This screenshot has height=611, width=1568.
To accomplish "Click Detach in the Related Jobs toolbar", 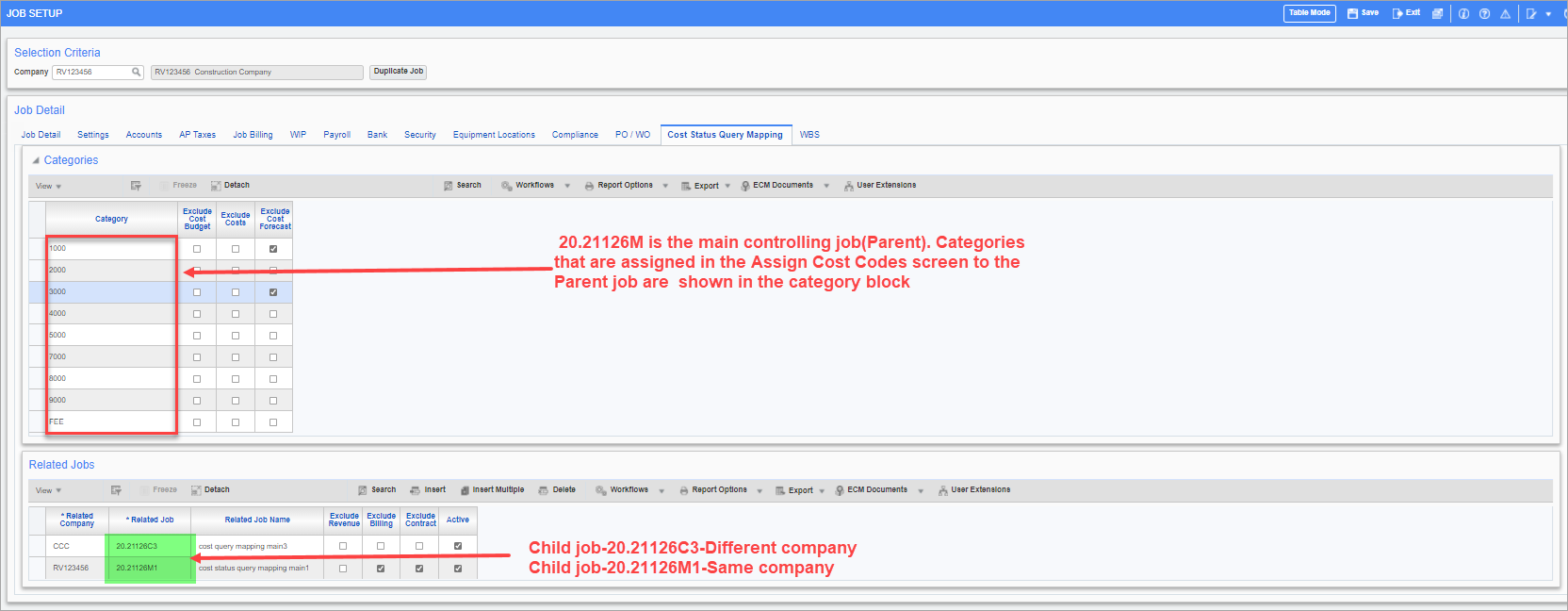I will tap(211, 490).
